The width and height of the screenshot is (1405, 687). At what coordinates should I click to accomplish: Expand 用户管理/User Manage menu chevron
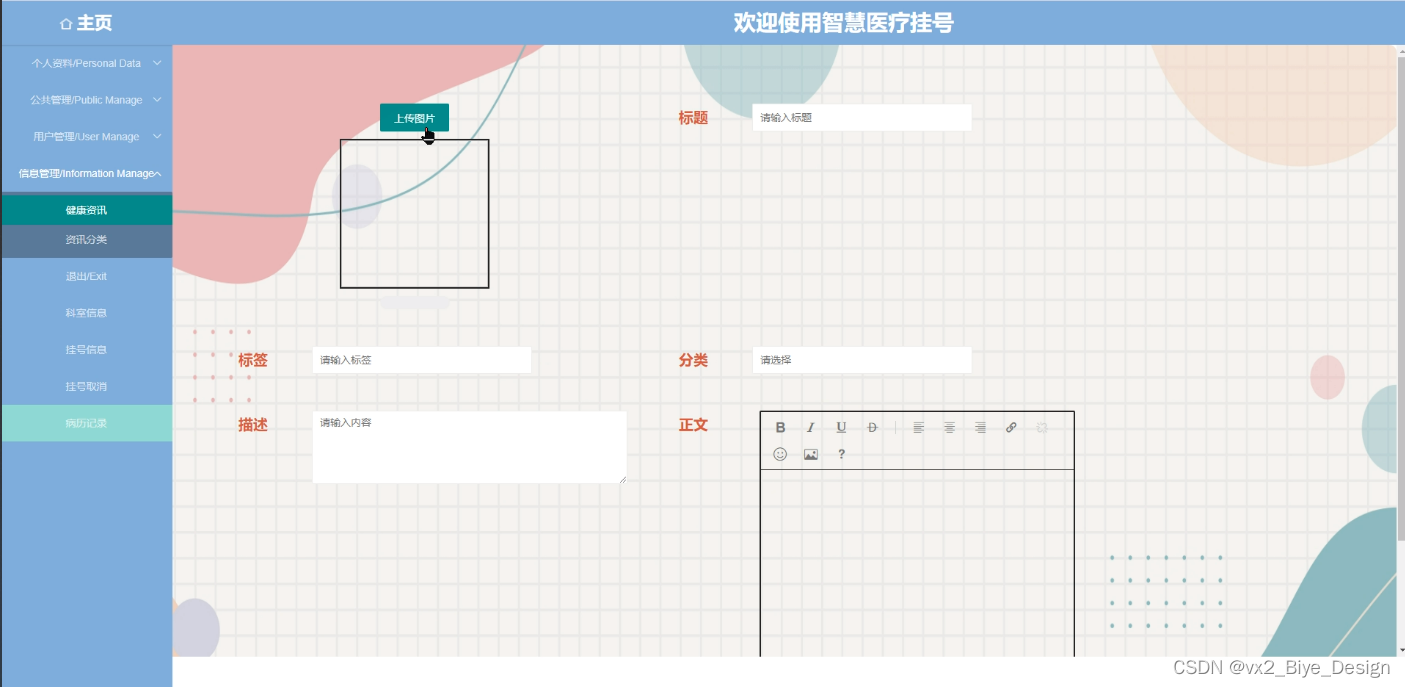157,137
